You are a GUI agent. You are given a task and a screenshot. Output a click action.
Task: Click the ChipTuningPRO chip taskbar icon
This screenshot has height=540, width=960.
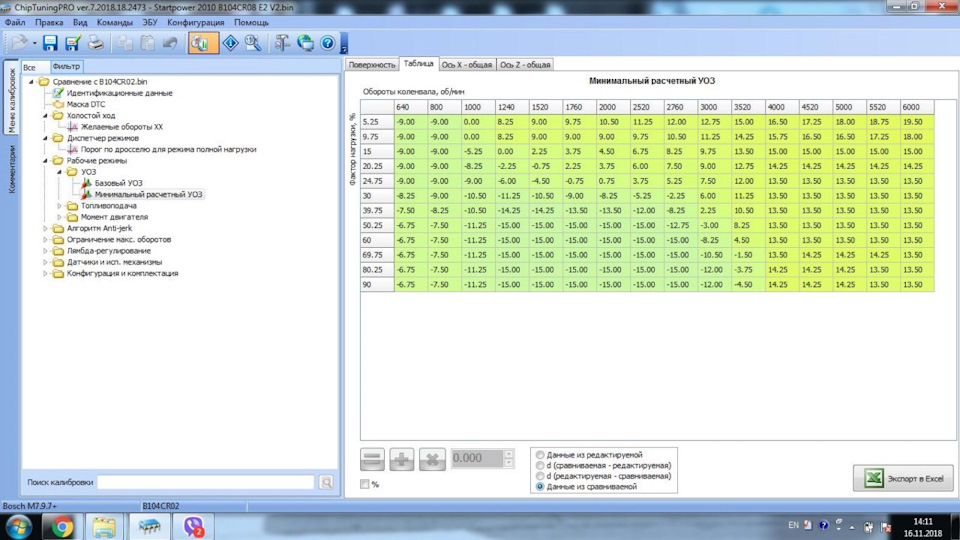pyautogui.click(x=149, y=527)
